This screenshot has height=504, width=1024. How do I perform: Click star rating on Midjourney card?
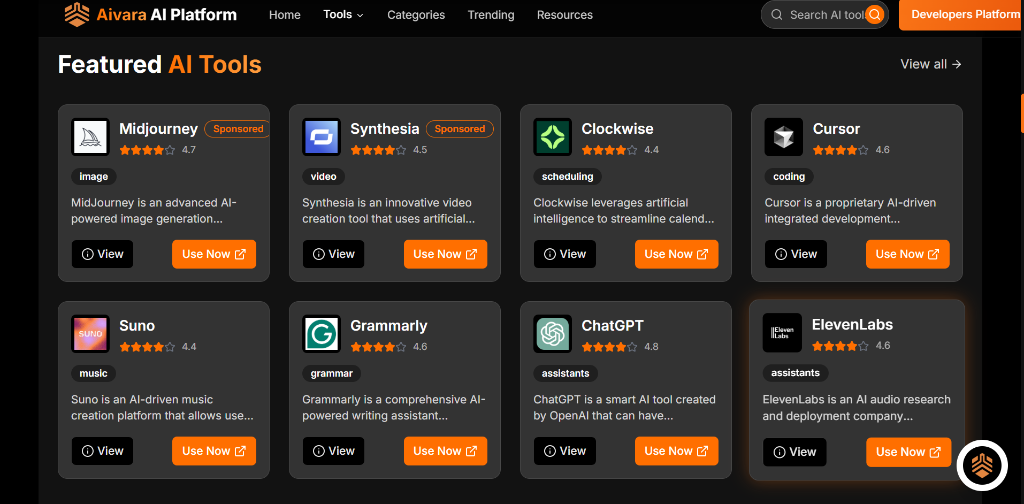click(147, 150)
